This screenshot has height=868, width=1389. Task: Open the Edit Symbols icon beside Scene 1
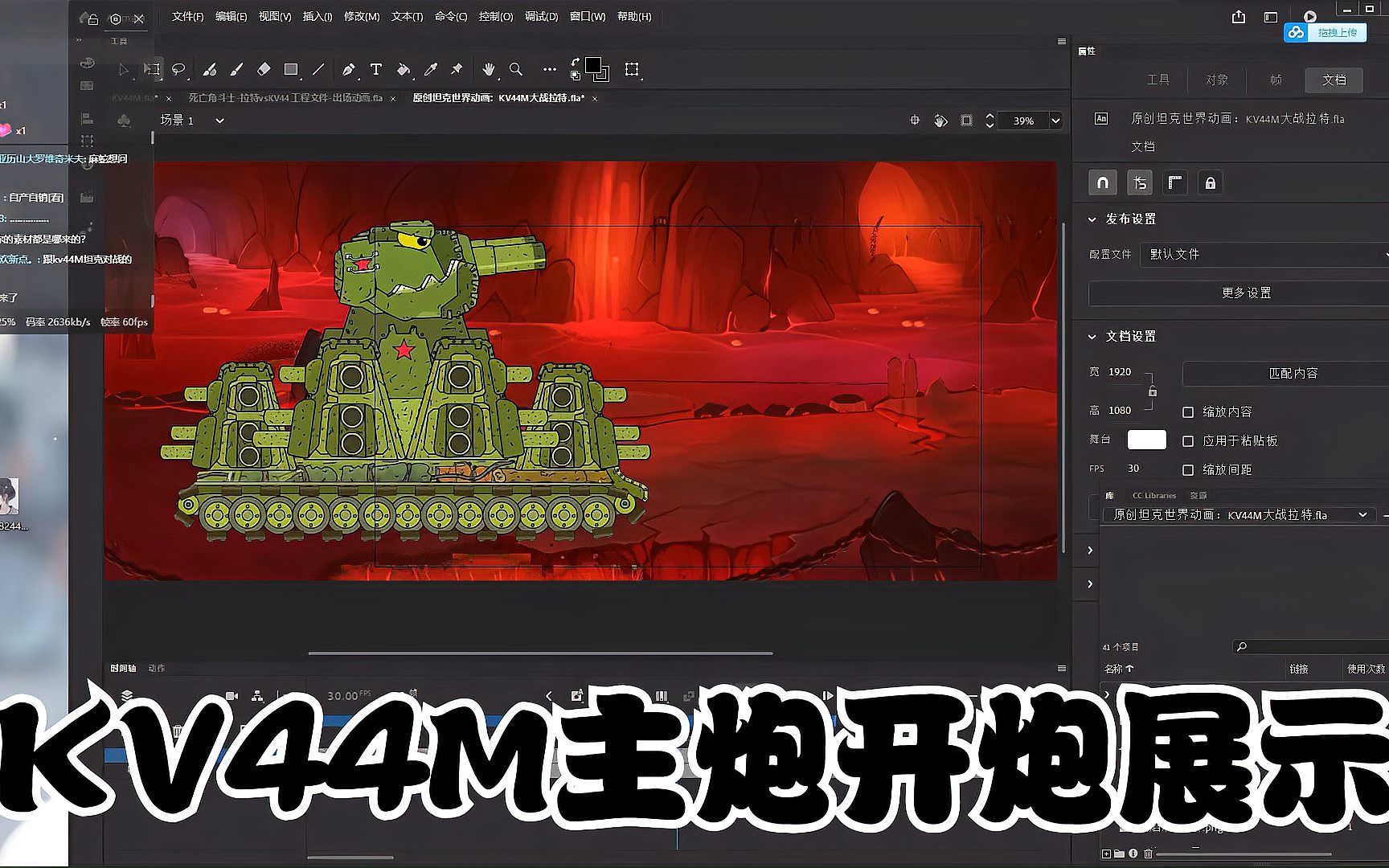[124, 121]
